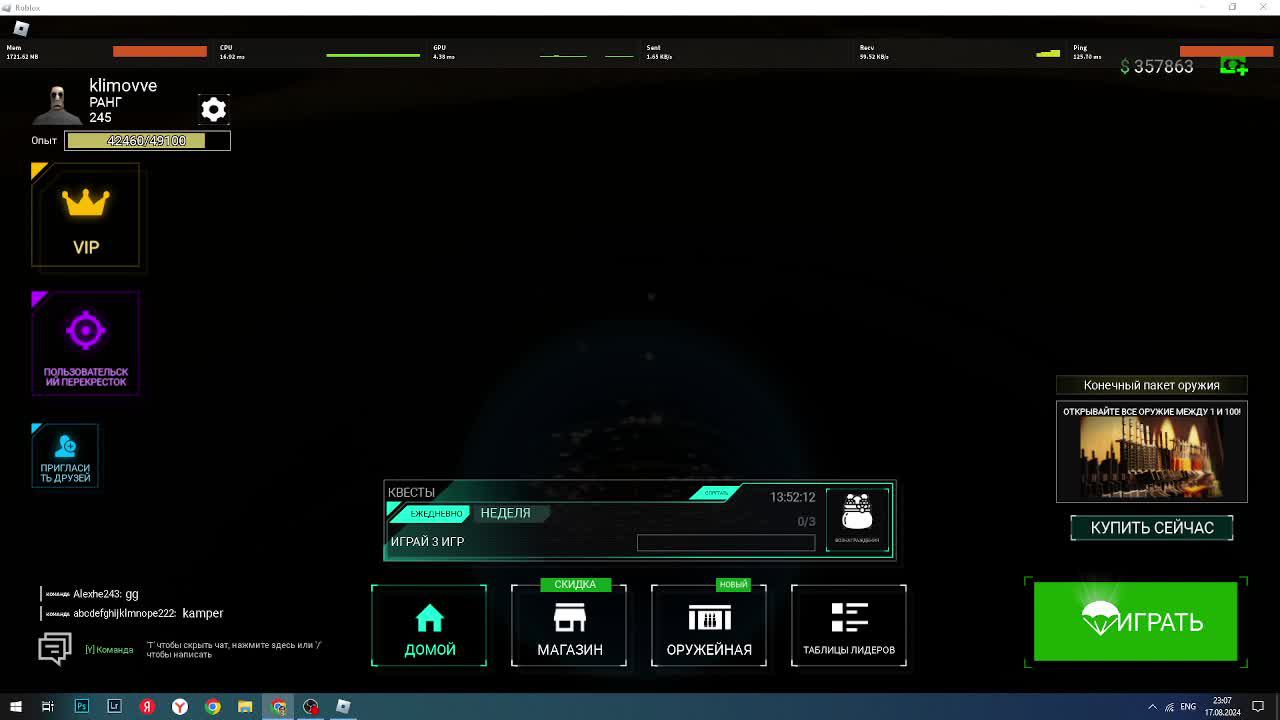This screenshot has height=720, width=1280.
Task: Open the ПОЛЬЗОВАТЕЛЬСКИЙ ПЕРЕКРЕСТОК crosshair tile
Action: click(86, 343)
